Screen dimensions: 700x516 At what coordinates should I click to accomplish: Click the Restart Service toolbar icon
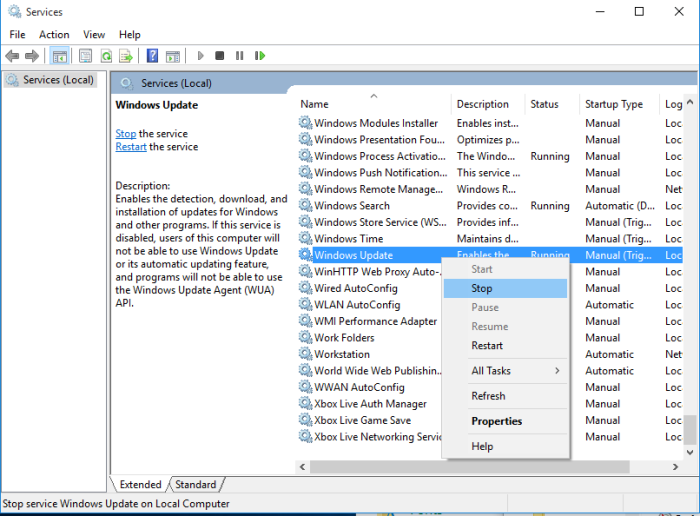(x=260, y=56)
